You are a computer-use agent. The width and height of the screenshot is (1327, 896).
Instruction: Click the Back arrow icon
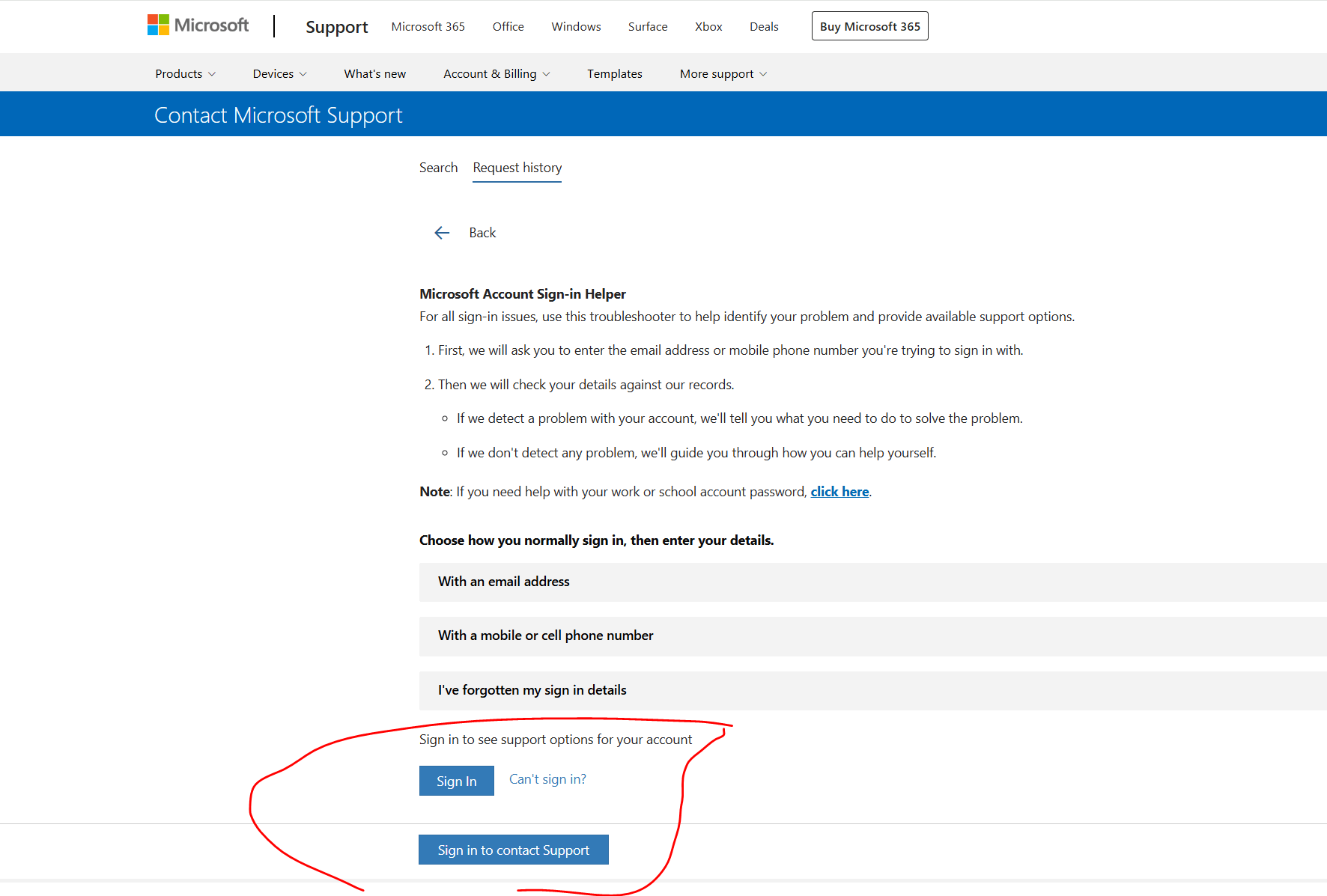coord(442,233)
